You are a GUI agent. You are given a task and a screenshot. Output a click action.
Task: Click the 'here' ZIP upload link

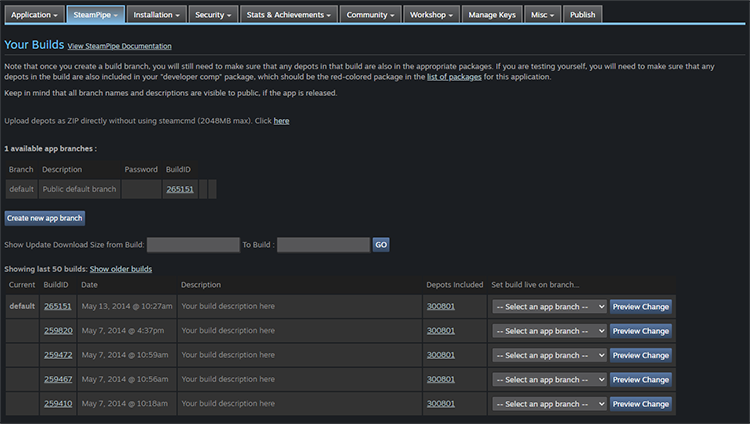(281, 121)
